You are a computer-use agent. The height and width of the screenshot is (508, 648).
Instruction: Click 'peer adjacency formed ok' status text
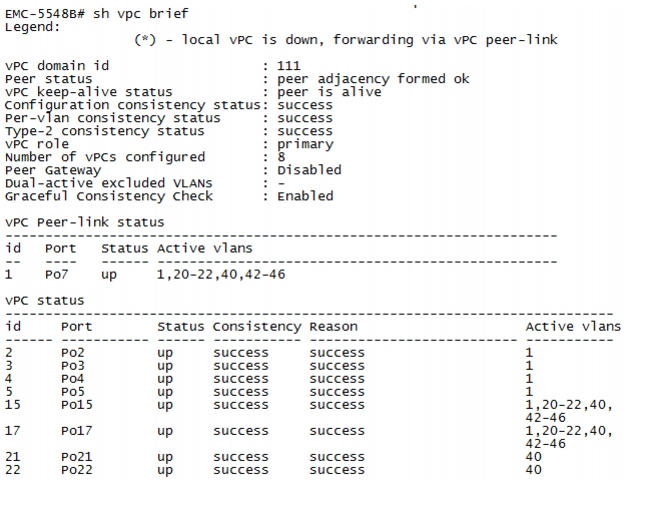tap(373, 79)
